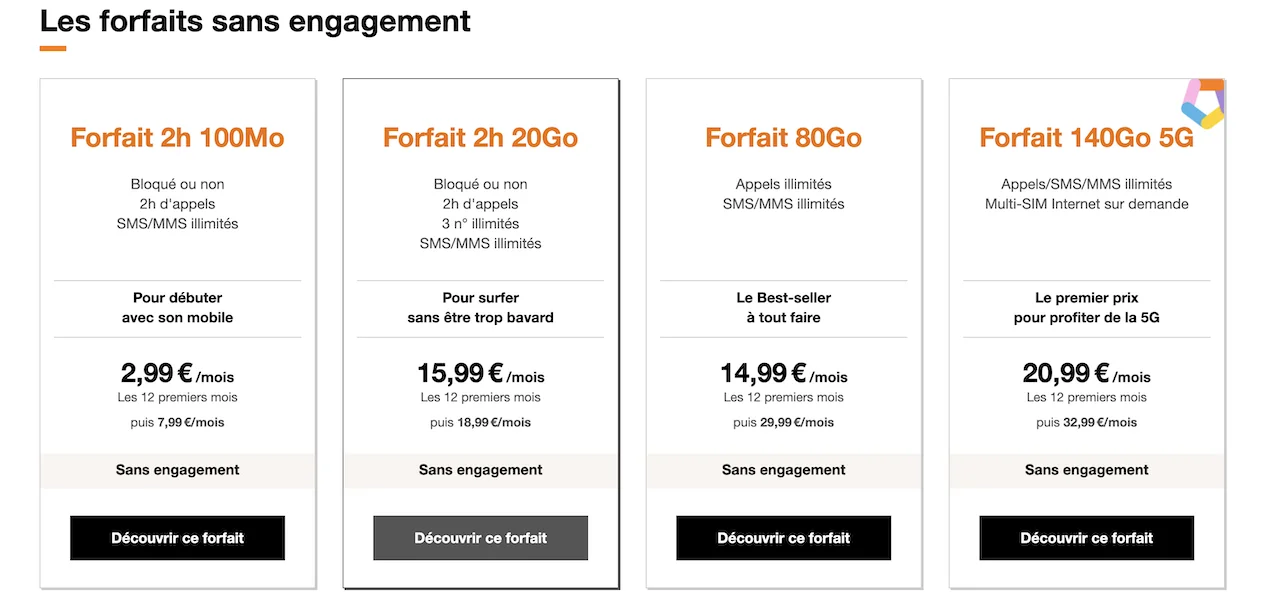
Task: Click 'Le Best-seller à tout faire' description
Action: pos(783,307)
